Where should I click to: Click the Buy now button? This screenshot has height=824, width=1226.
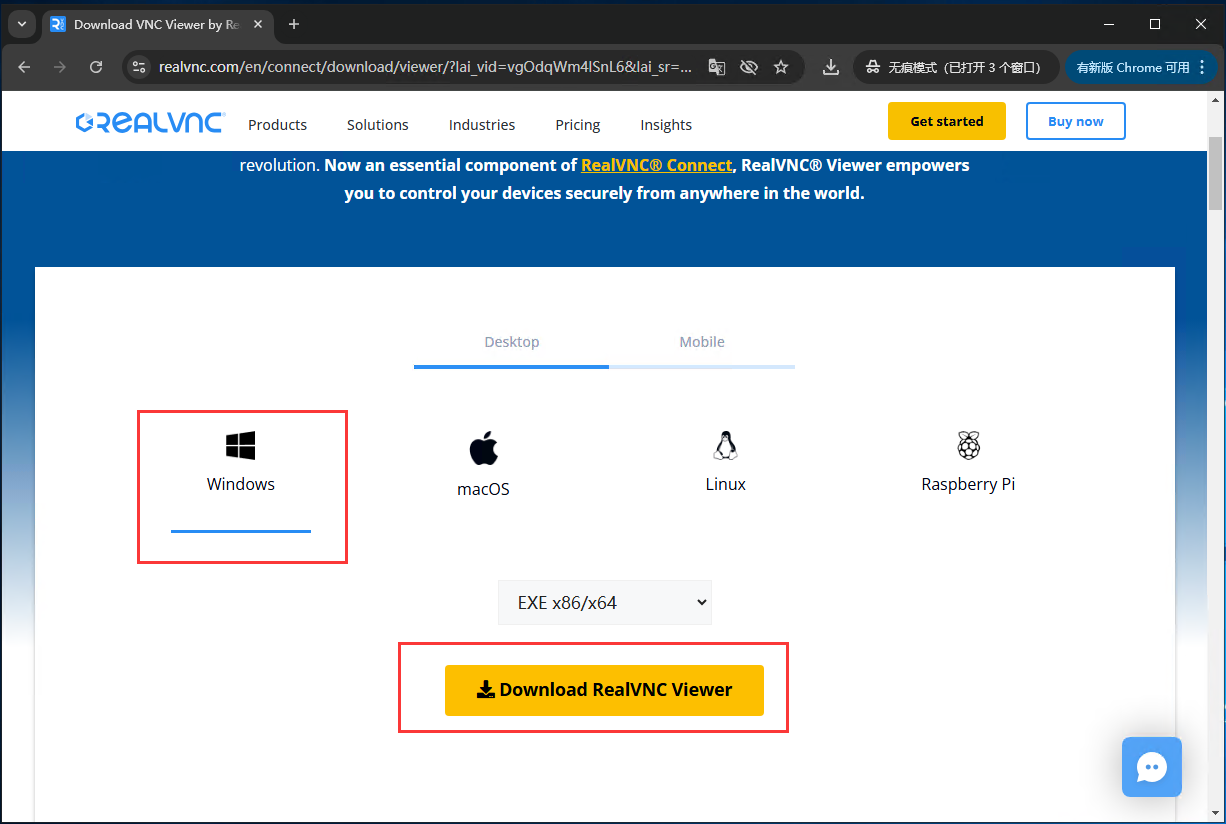(x=1076, y=121)
